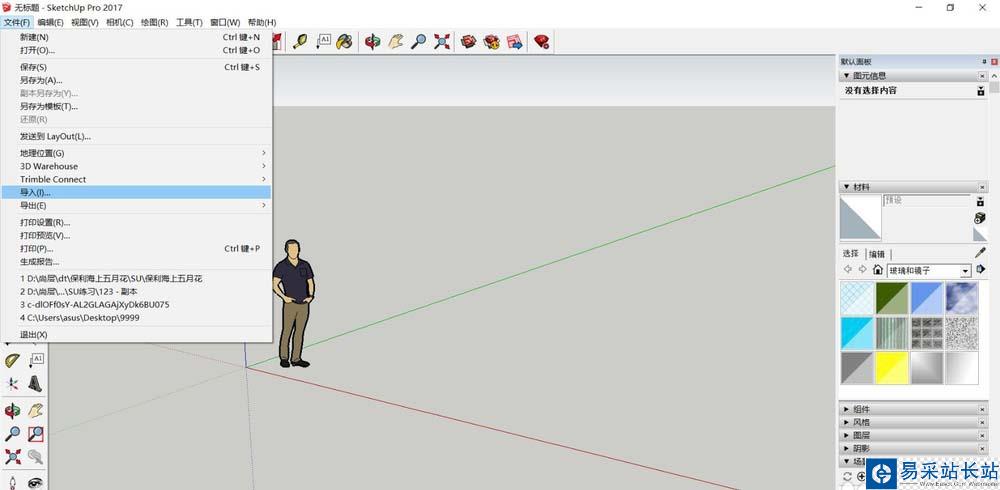Select the Zoom tool in left toolbar
1000x490 pixels.
tap(12, 434)
